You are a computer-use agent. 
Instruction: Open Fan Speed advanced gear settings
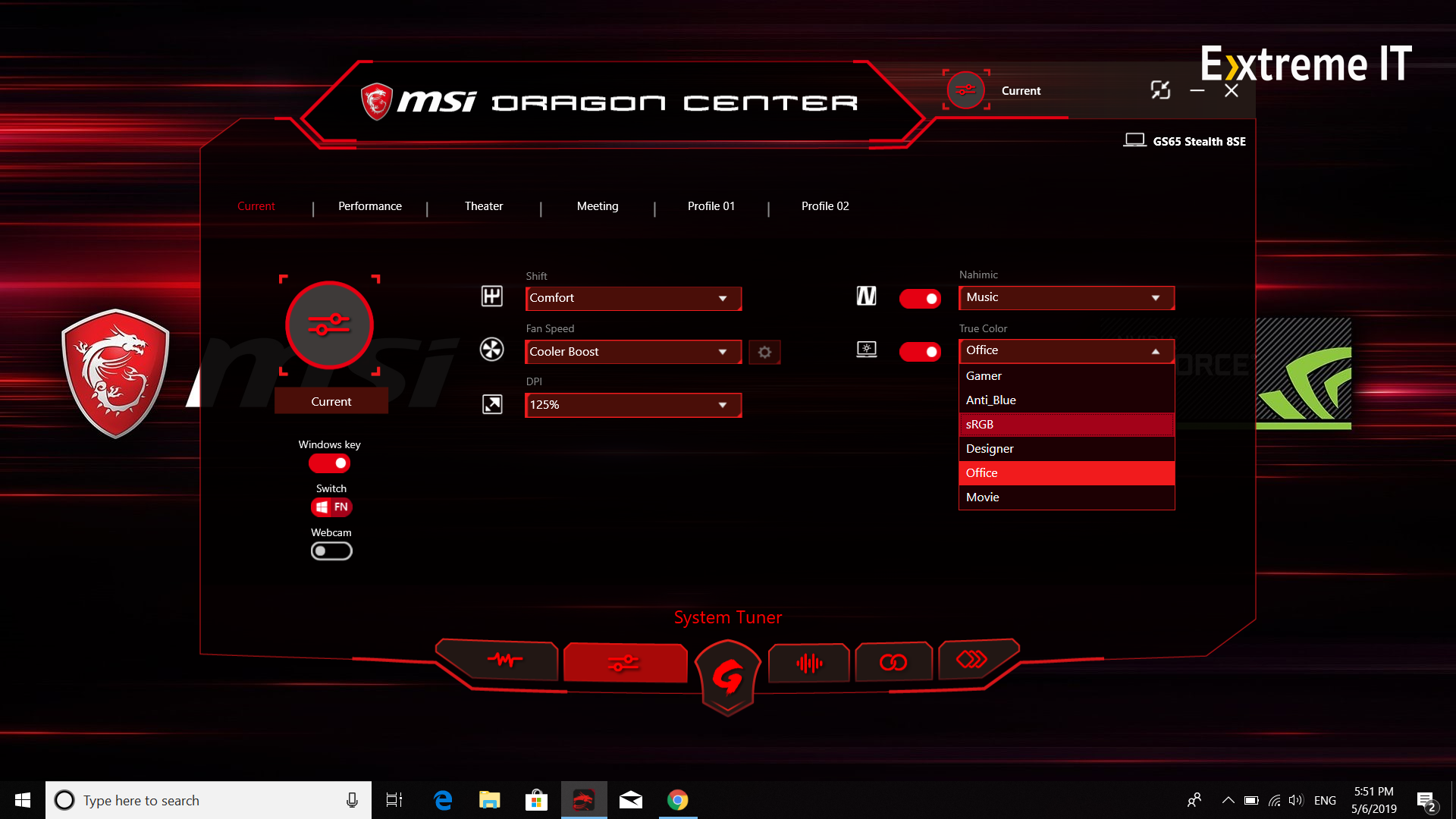coord(764,352)
